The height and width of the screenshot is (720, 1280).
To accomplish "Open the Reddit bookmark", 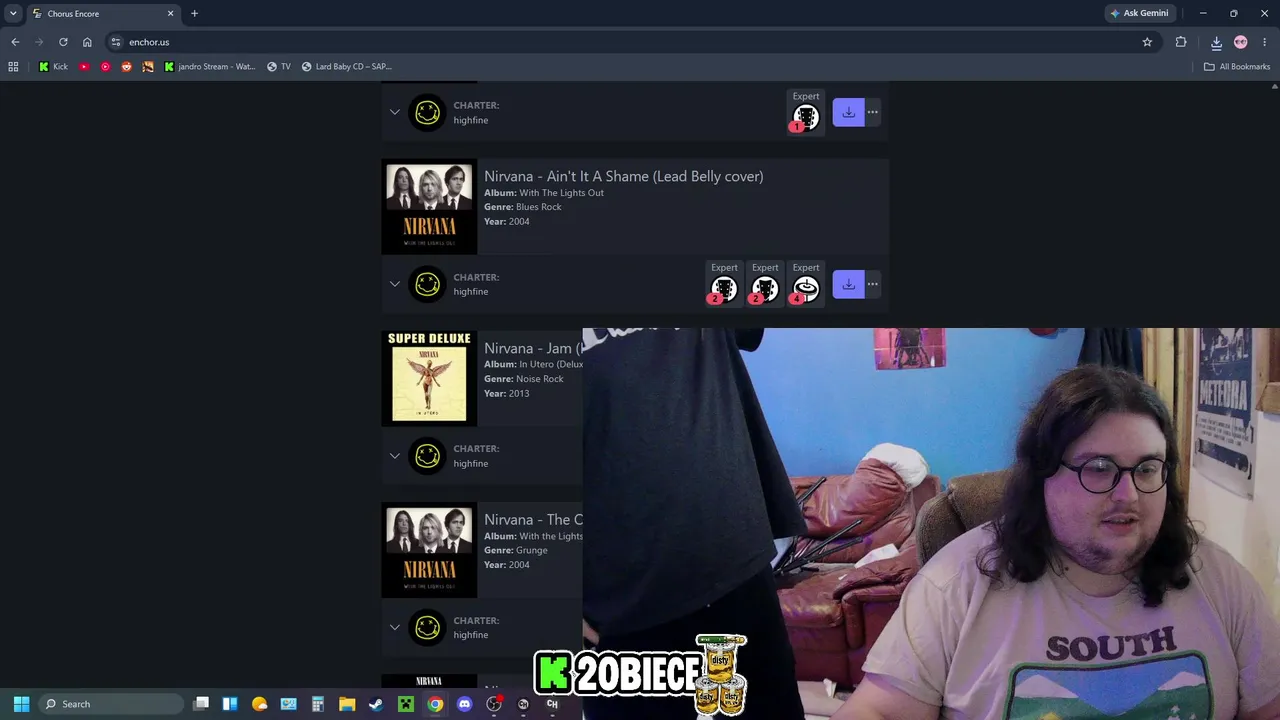I will pos(126,67).
